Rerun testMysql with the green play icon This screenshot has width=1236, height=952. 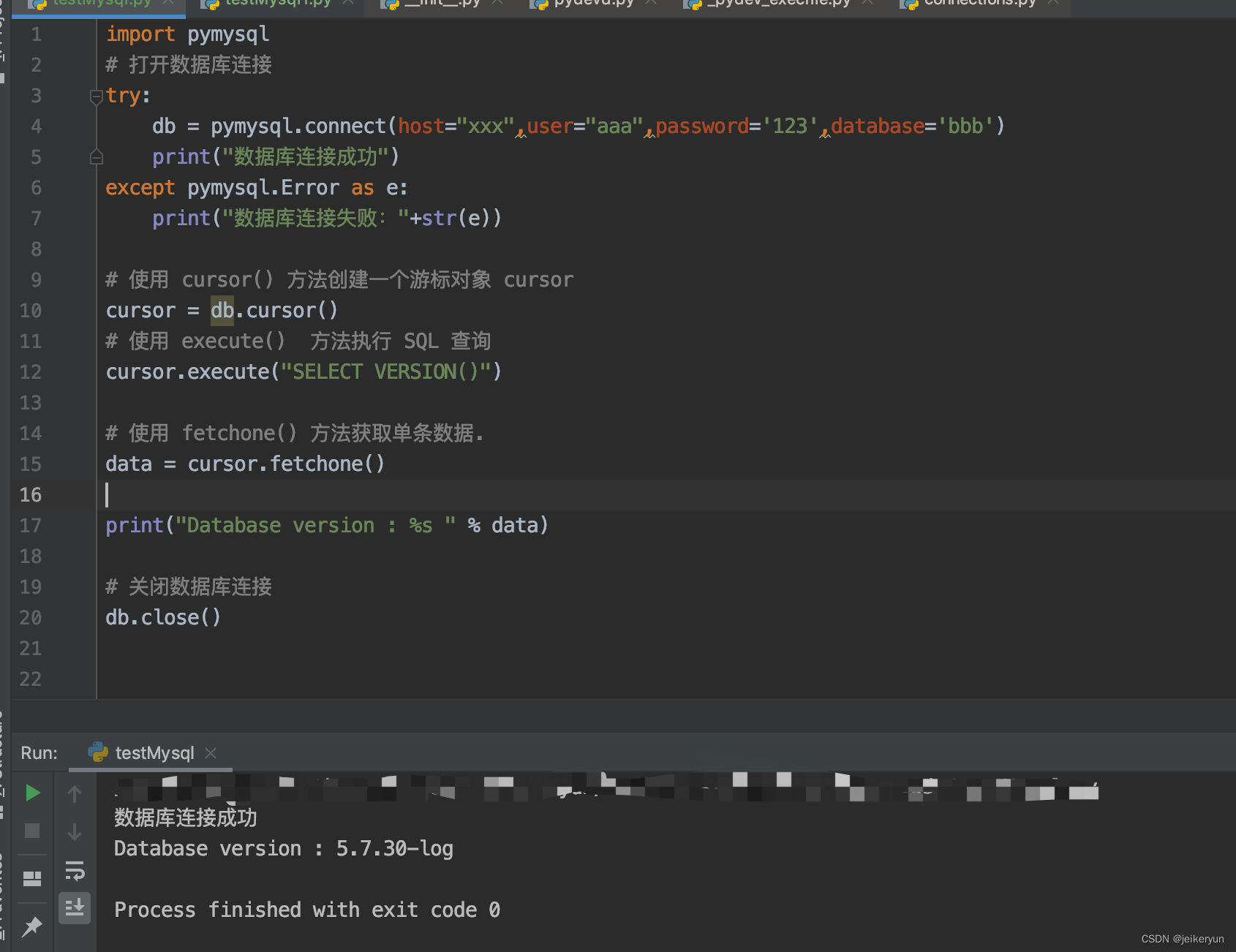pos(32,793)
